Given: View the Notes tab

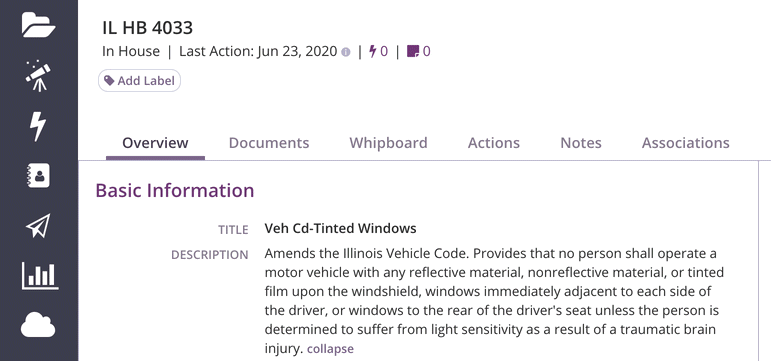Looking at the screenshot, I should coord(581,143).
